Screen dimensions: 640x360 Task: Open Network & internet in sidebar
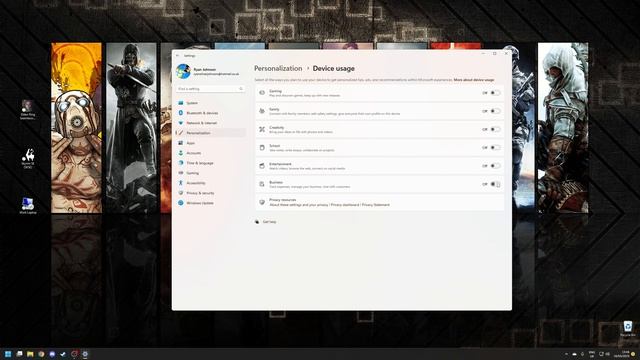210,123
